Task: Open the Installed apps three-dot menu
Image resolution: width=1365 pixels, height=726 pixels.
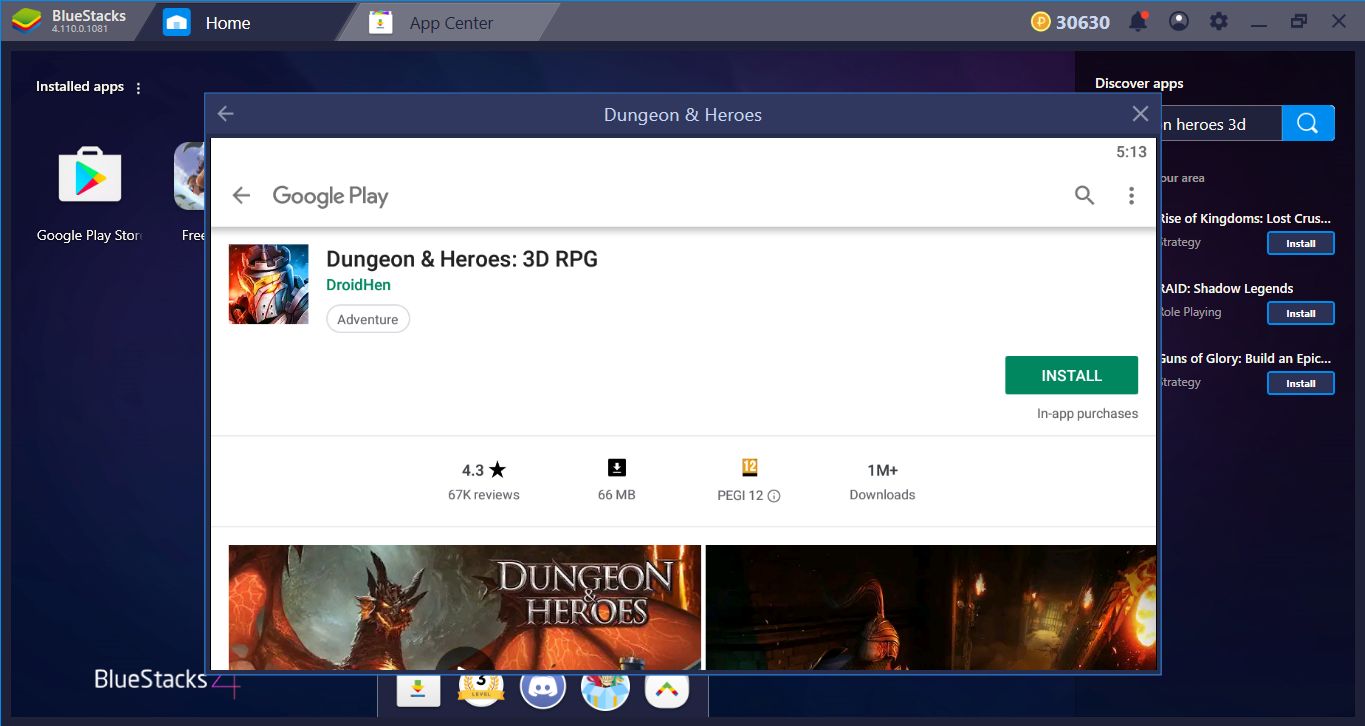Action: pyautogui.click(x=138, y=88)
